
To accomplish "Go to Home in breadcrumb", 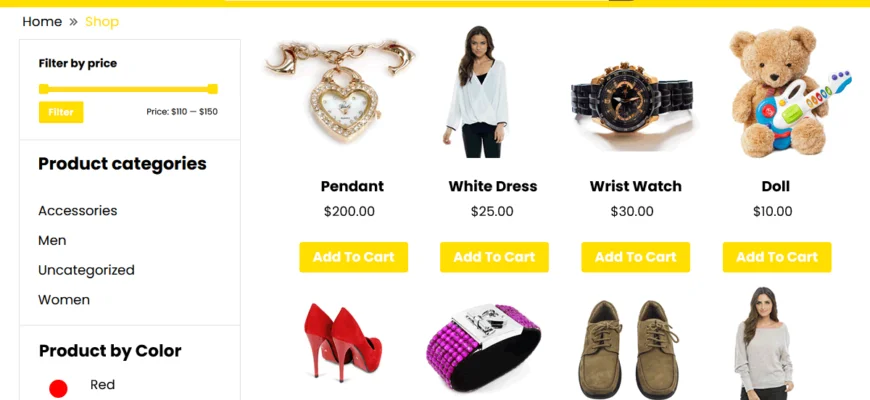I will point(42,22).
